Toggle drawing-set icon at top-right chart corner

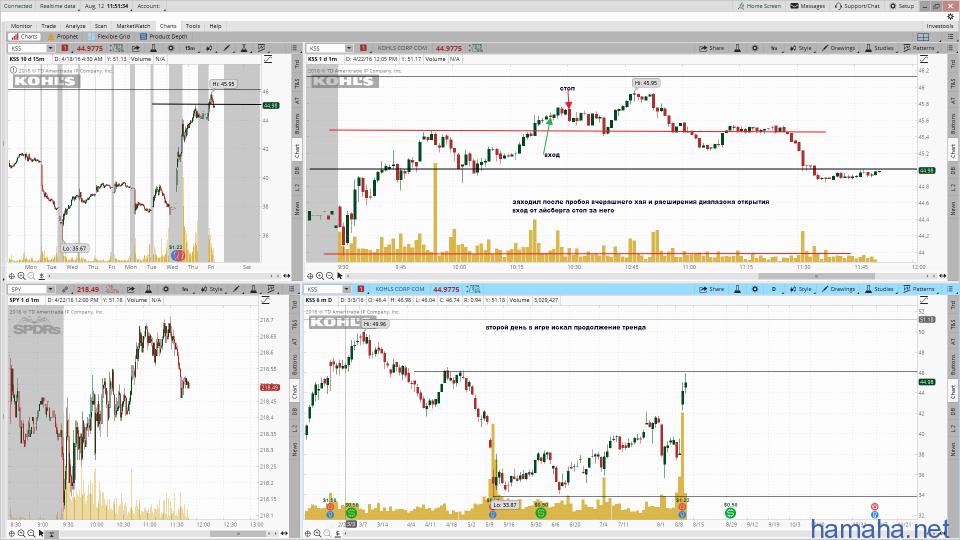[924, 59]
